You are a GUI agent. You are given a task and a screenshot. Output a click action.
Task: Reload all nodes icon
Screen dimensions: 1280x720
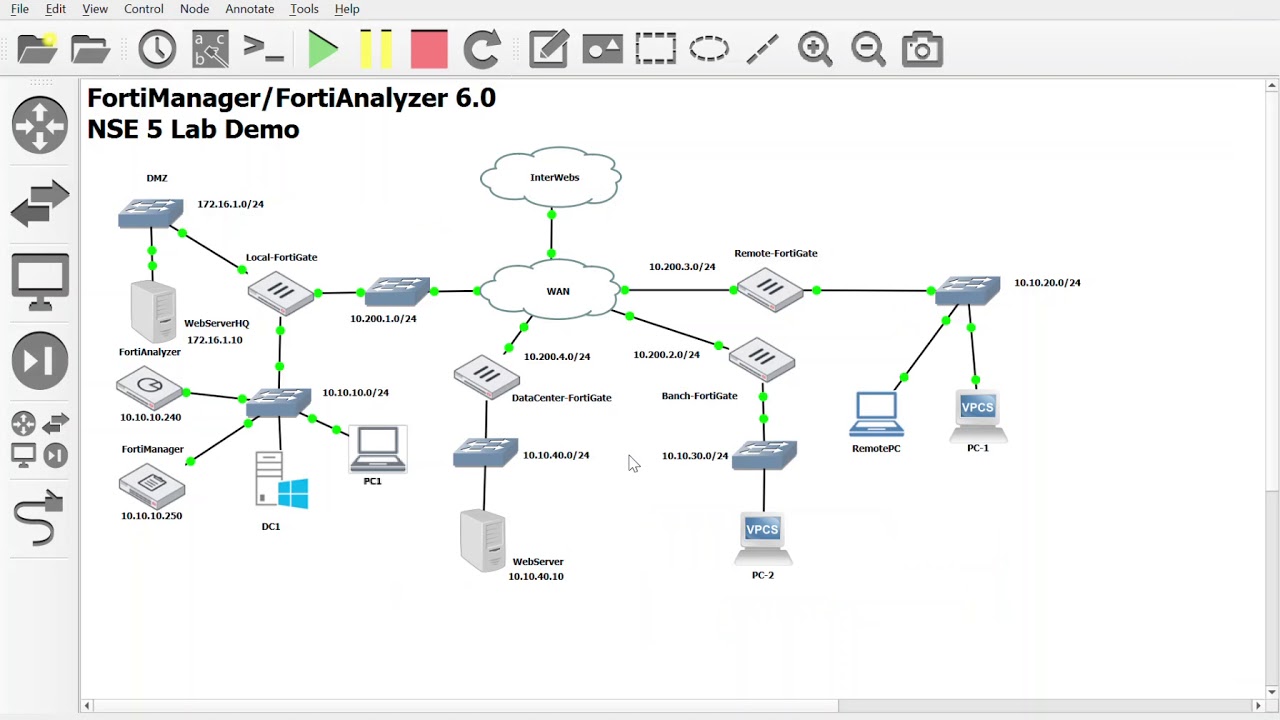[x=482, y=49]
